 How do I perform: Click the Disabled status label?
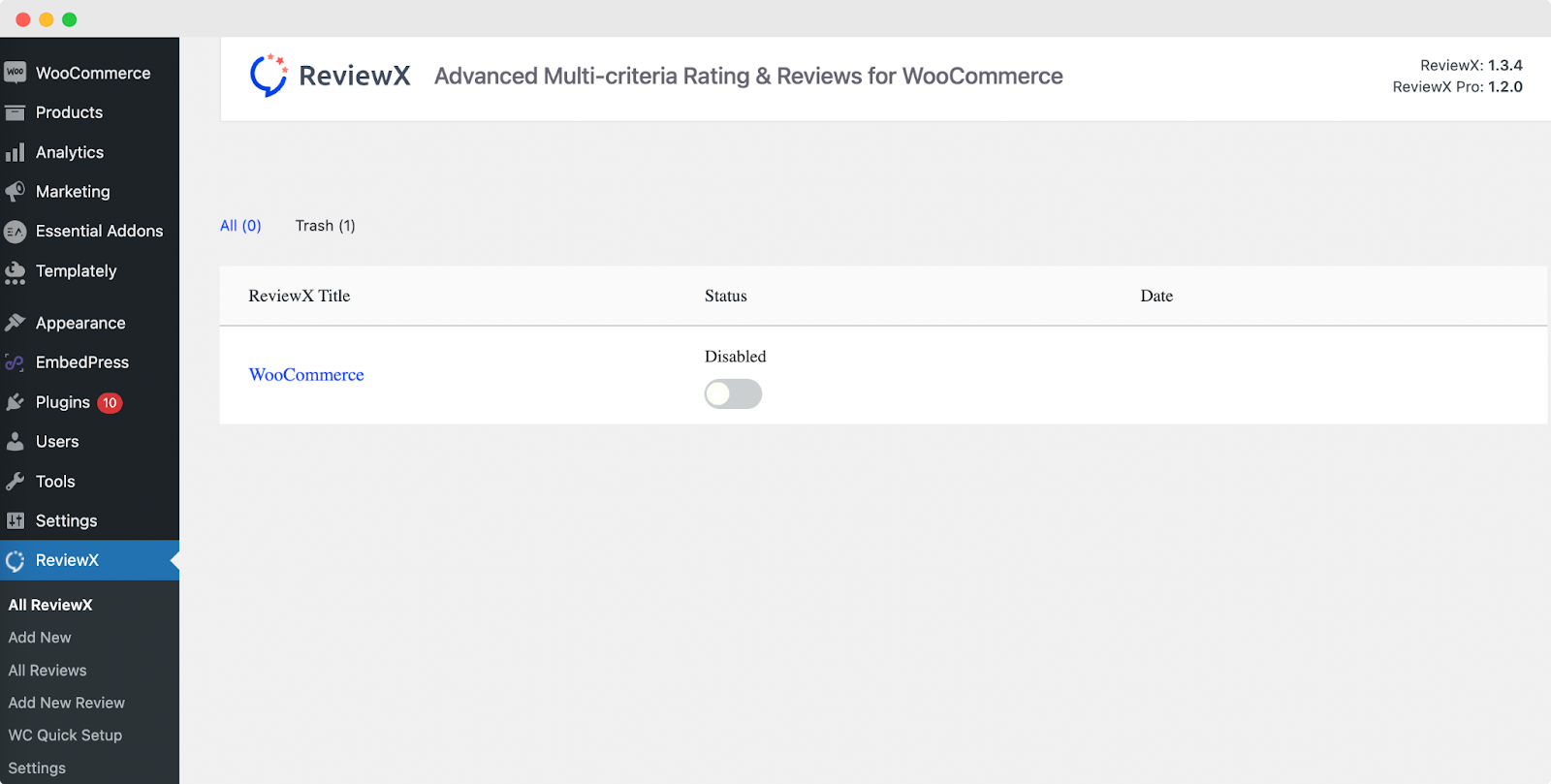[736, 357]
